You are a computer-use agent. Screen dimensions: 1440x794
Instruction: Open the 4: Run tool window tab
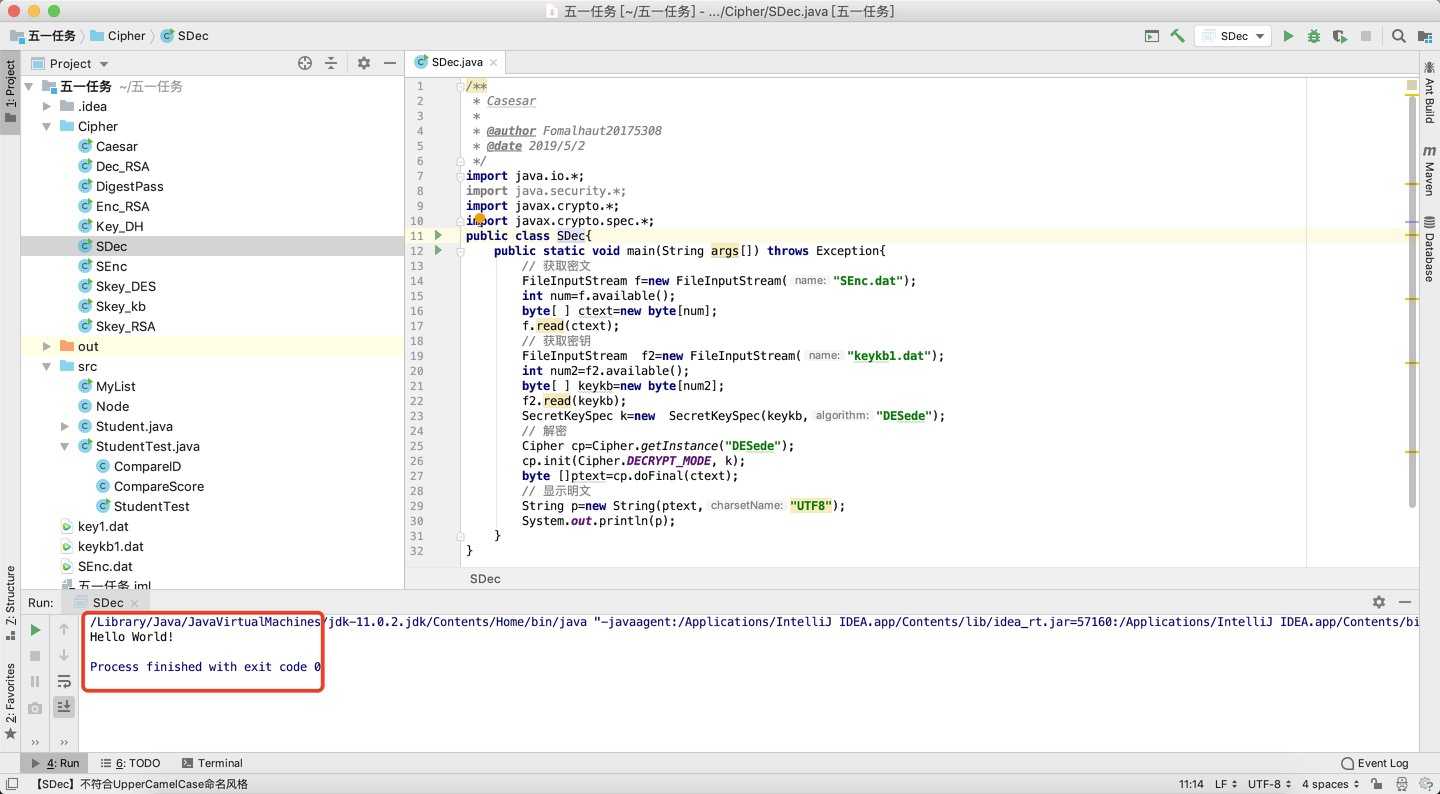point(55,763)
